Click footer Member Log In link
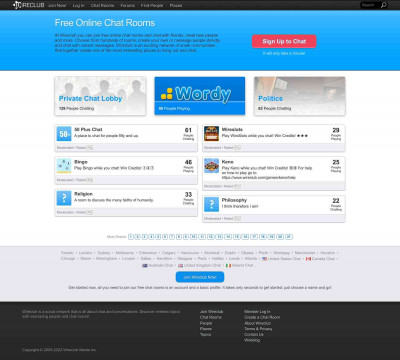 257,312
